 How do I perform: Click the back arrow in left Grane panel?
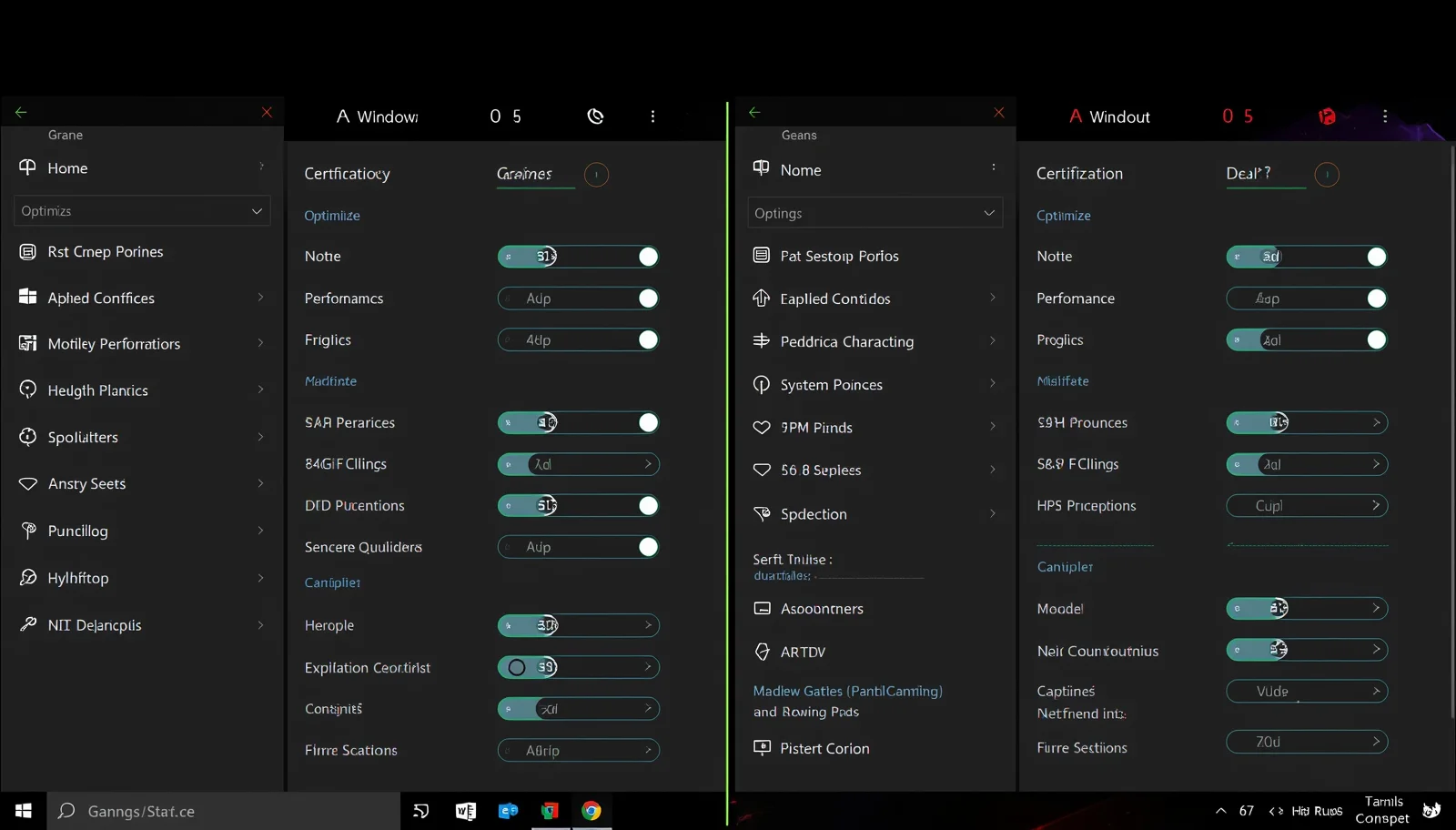click(x=21, y=112)
